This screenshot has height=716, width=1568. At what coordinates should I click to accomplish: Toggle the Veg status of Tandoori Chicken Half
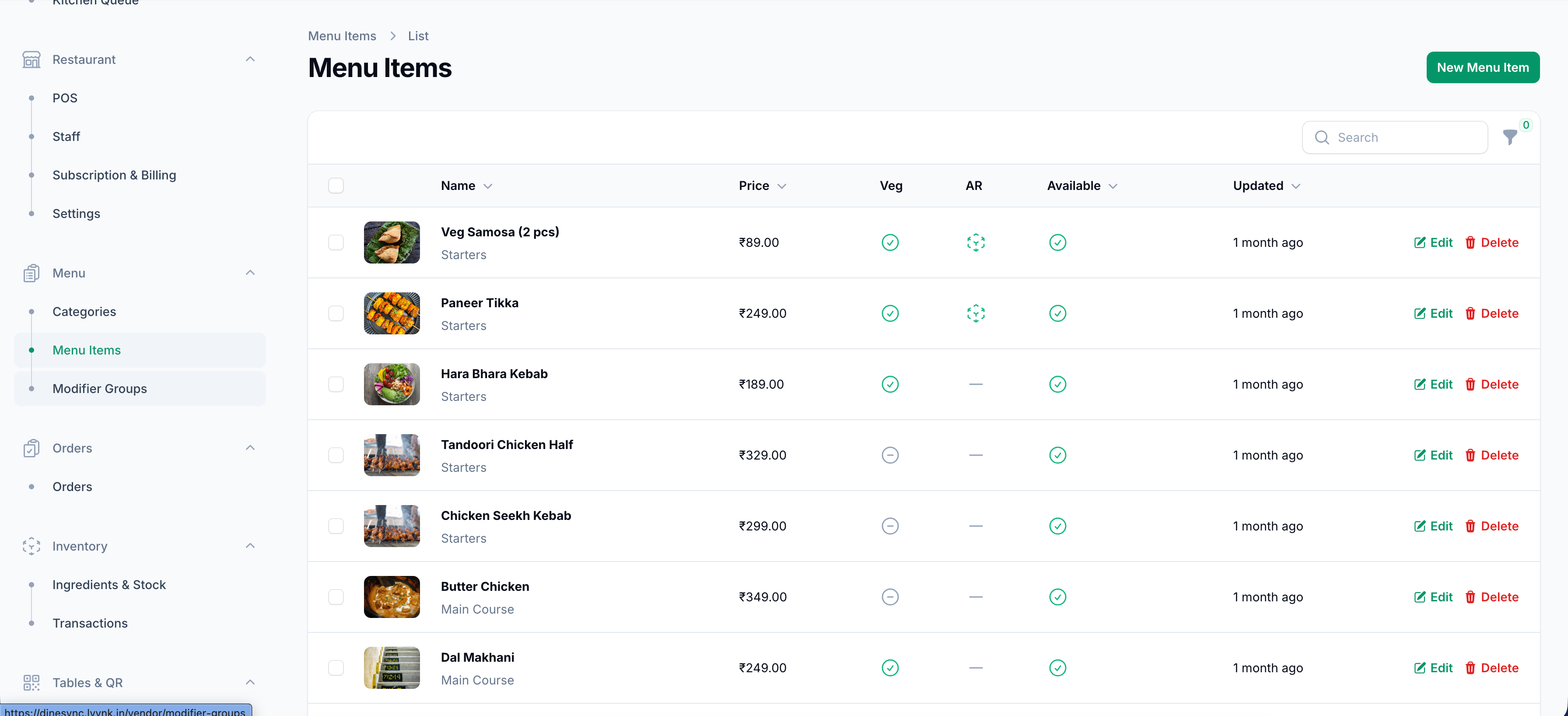[x=890, y=455]
